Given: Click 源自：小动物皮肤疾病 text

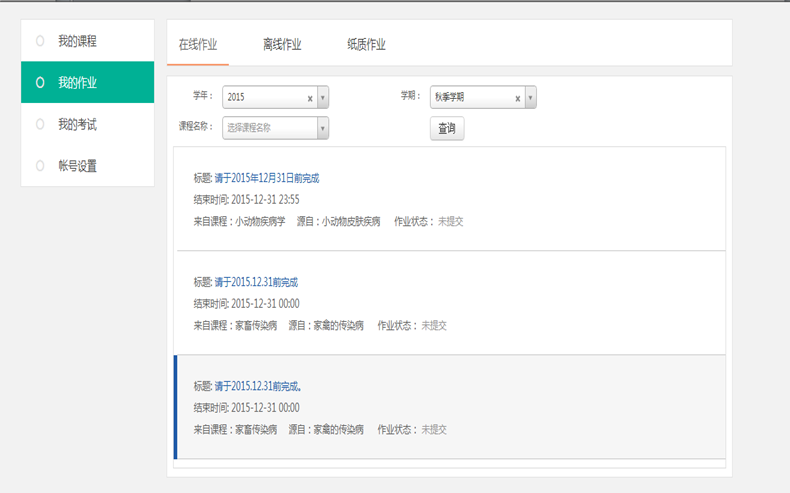Looking at the screenshot, I should pyautogui.click(x=339, y=222).
